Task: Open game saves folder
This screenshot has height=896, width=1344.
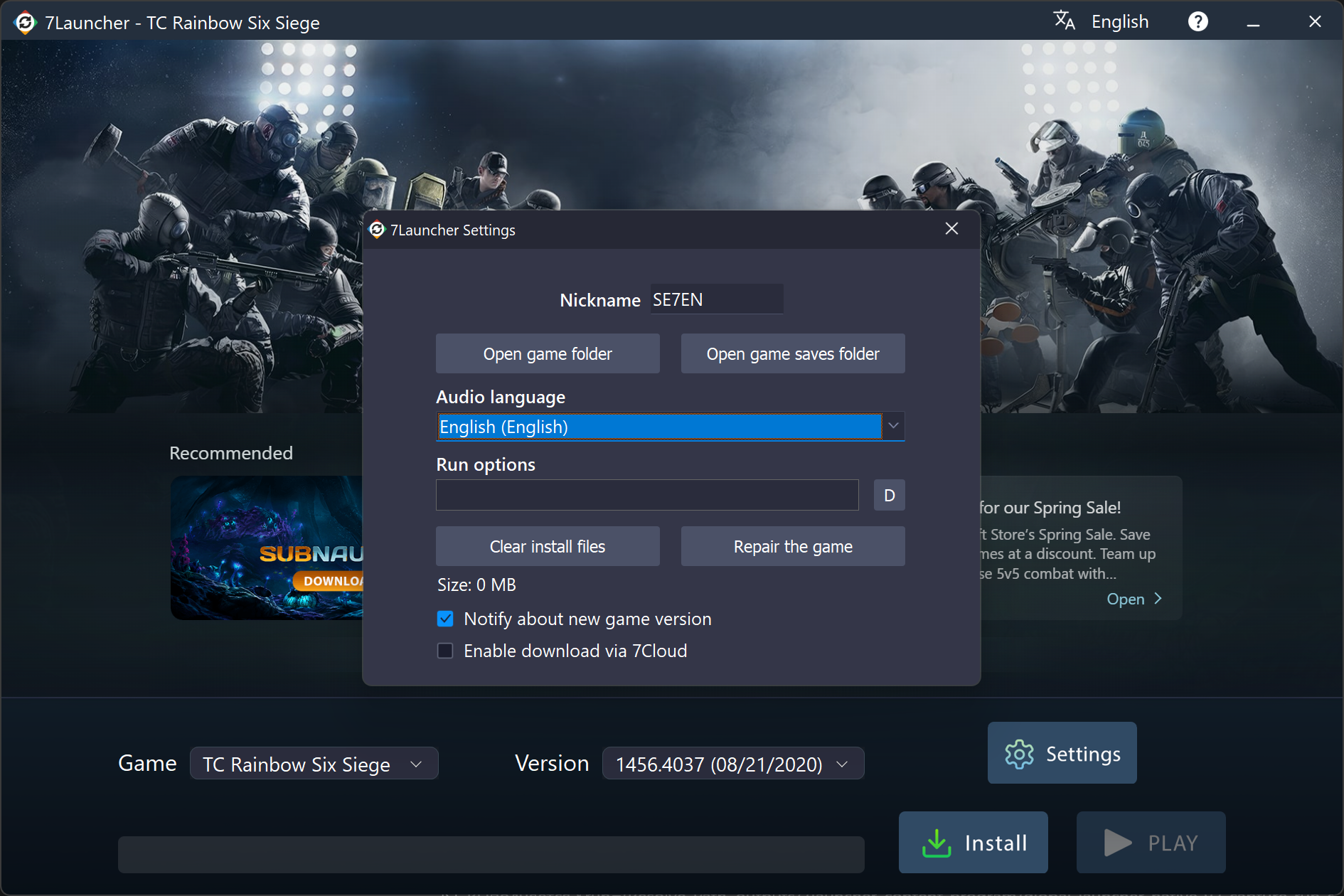Action: (793, 353)
